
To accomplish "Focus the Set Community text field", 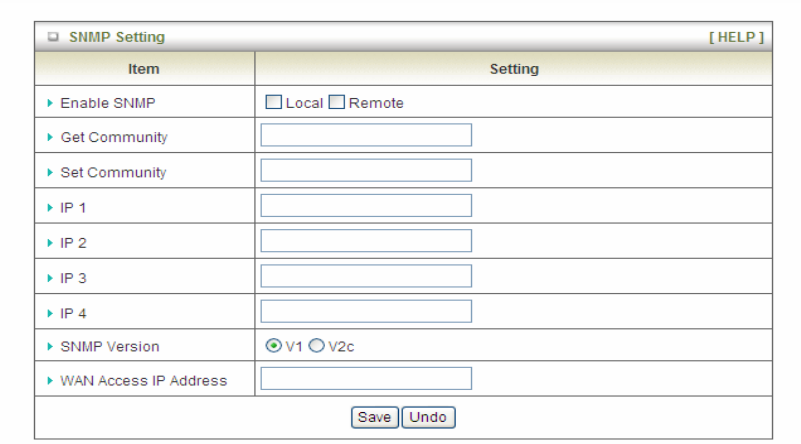I will click(366, 170).
